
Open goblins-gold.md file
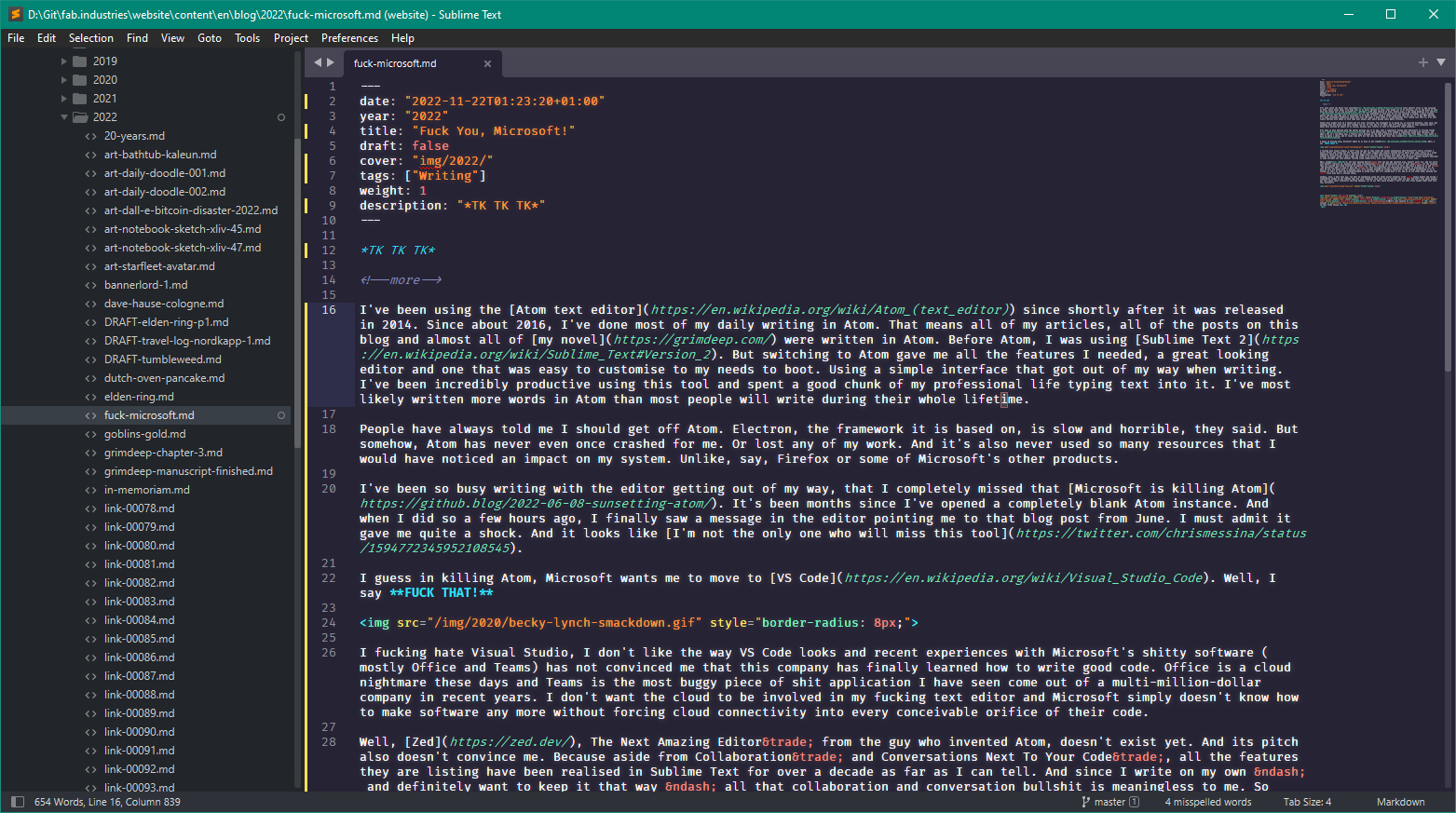144,434
